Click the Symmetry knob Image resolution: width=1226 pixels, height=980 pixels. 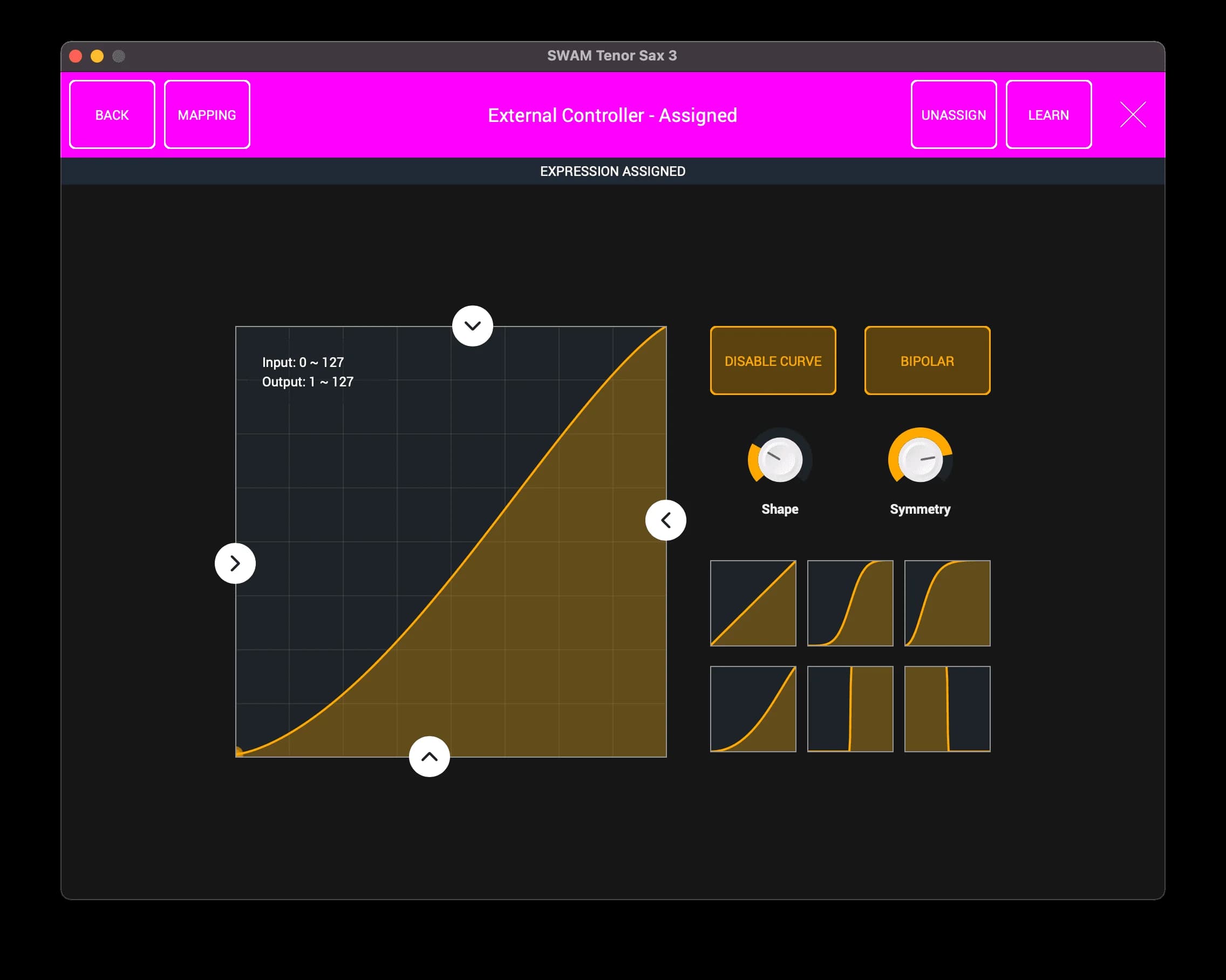pyautogui.click(x=919, y=459)
